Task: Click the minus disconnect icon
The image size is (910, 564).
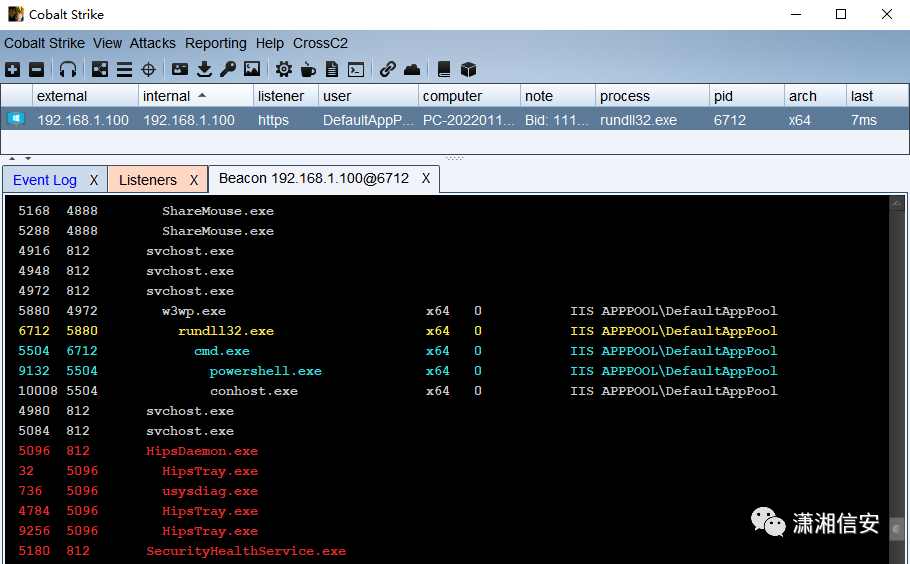Action: [x=37, y=70]
